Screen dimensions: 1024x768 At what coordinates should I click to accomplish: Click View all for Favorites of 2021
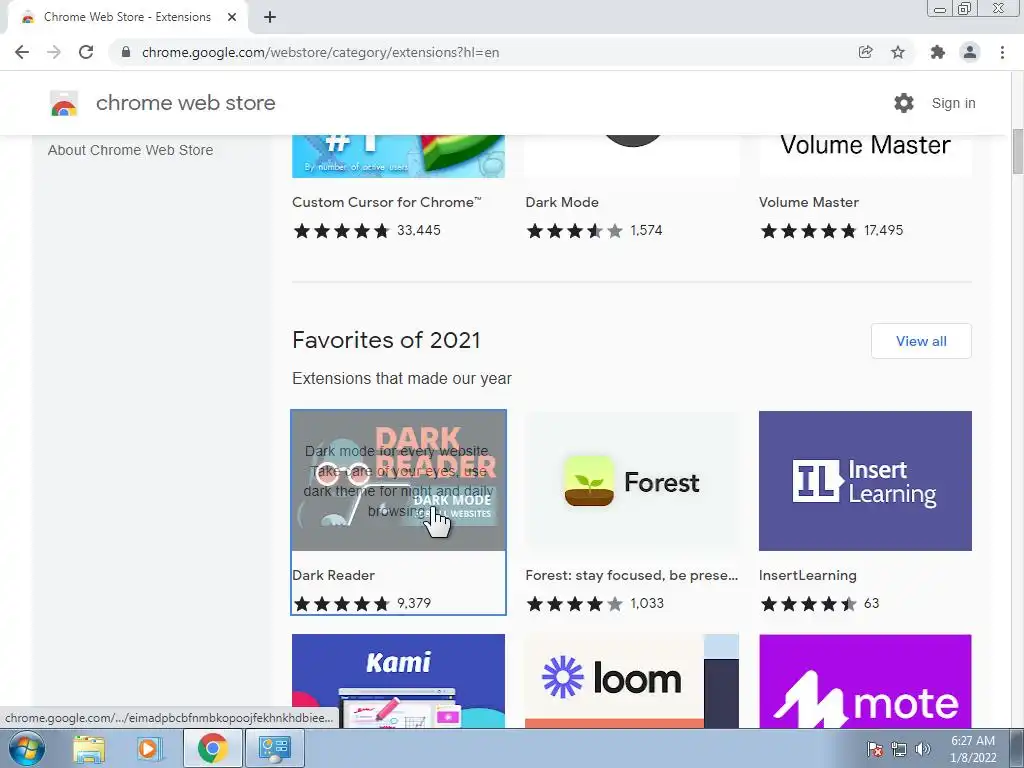(x=921, y=341)
